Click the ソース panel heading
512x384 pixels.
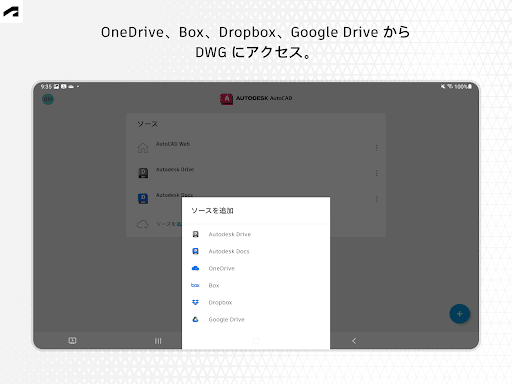pyautogui.click(x=147, y=124)
